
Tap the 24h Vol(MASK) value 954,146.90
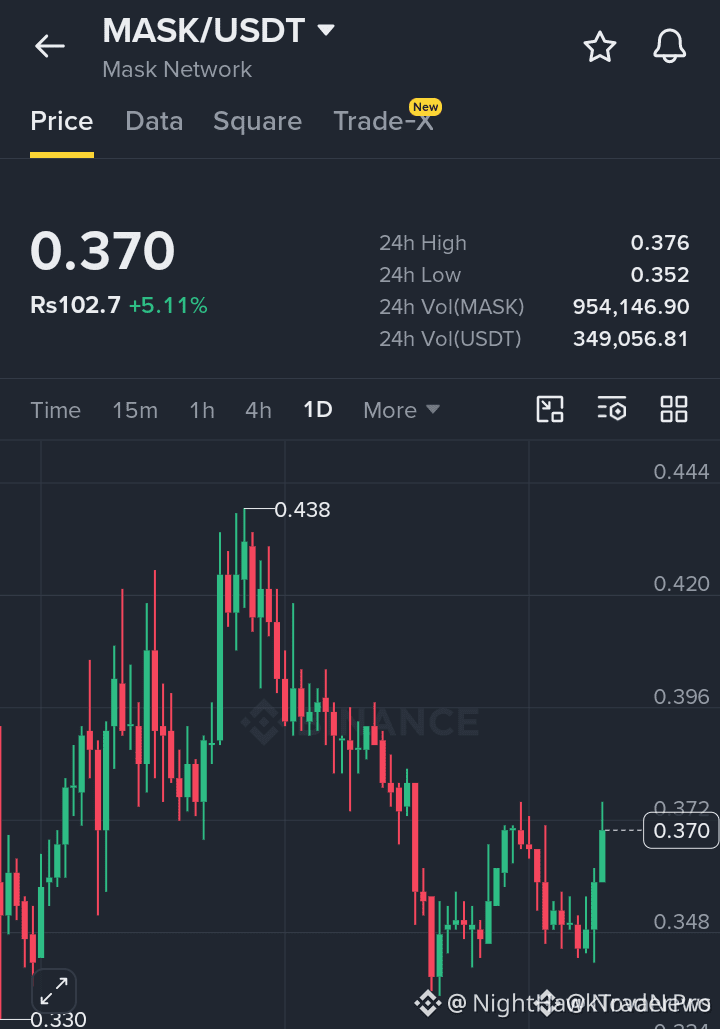631,306
